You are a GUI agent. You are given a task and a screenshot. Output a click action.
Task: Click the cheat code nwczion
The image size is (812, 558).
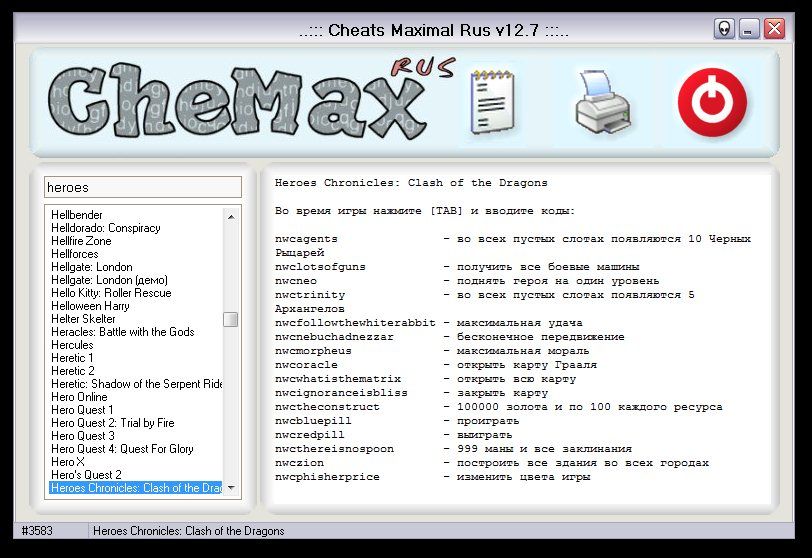[x=299, y=463]
